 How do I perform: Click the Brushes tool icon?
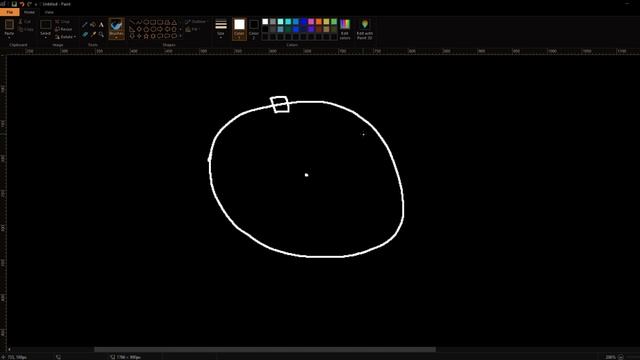point(116,25)
